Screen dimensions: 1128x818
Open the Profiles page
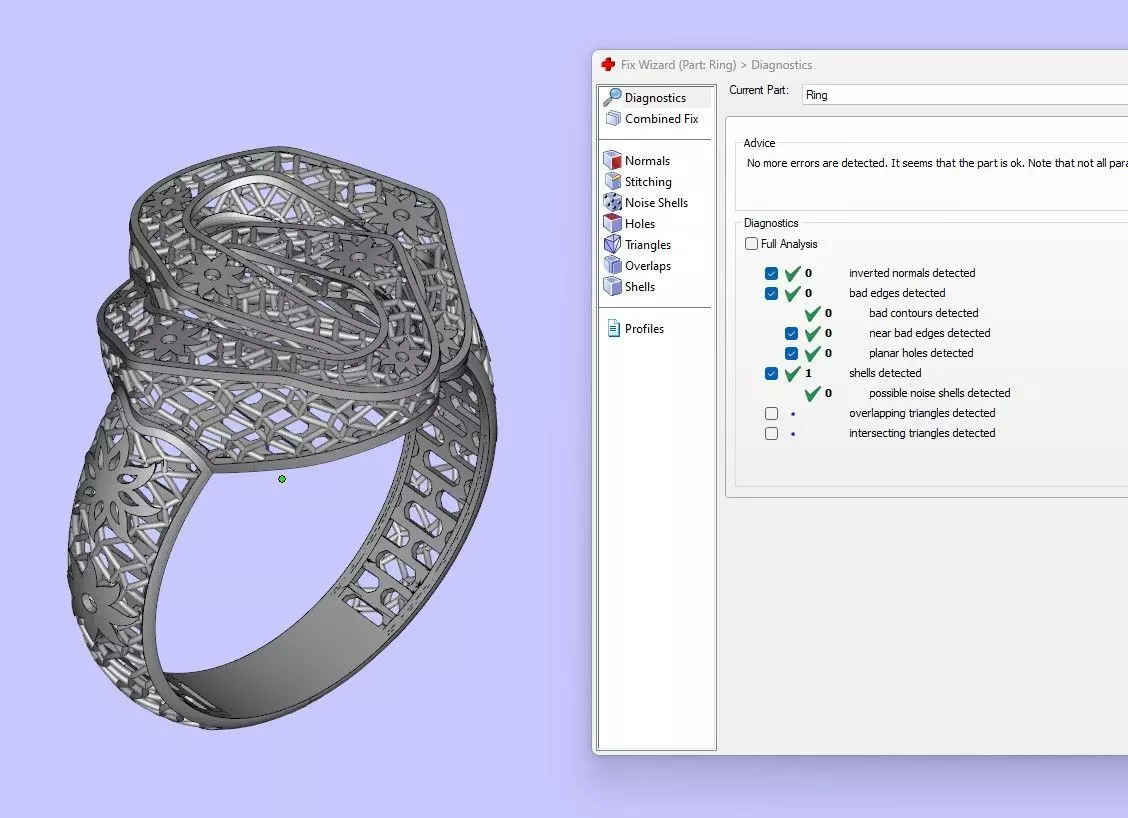(x=644, y=328)
